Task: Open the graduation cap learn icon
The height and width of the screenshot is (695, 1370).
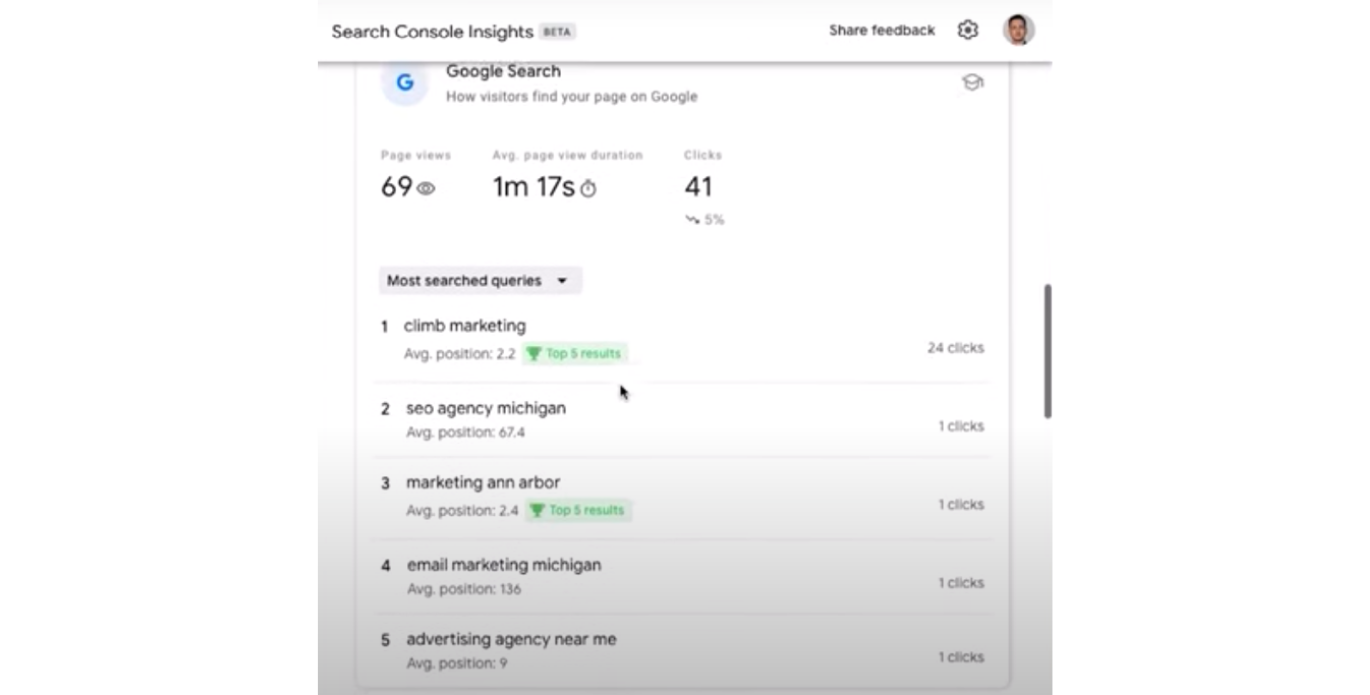Action: pos(972,83)
